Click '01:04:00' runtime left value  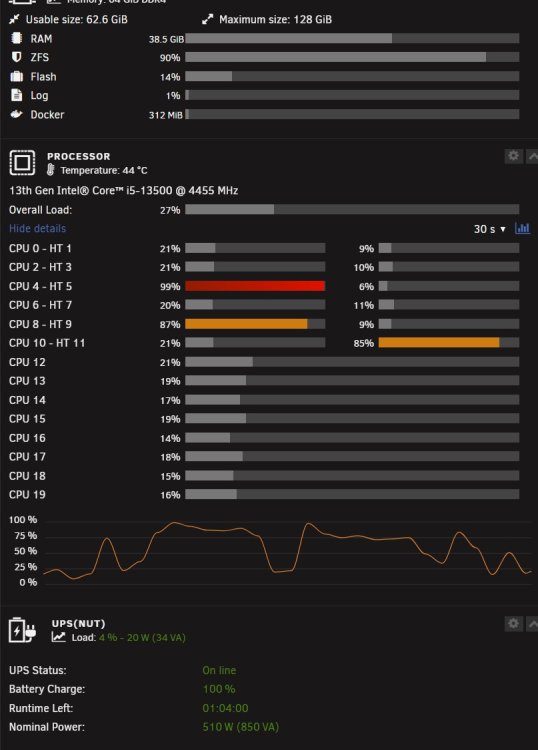tap(225, 708)
